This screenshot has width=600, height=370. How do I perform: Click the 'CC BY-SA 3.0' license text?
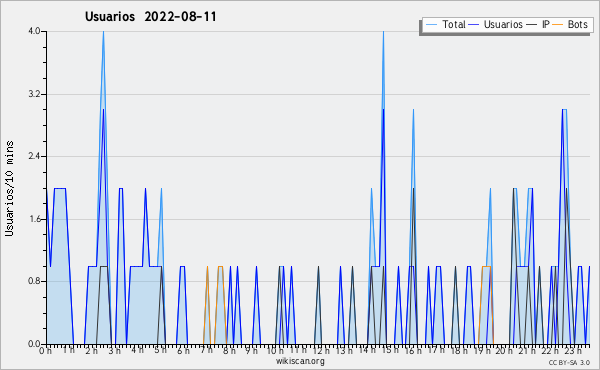click(569, 363)
